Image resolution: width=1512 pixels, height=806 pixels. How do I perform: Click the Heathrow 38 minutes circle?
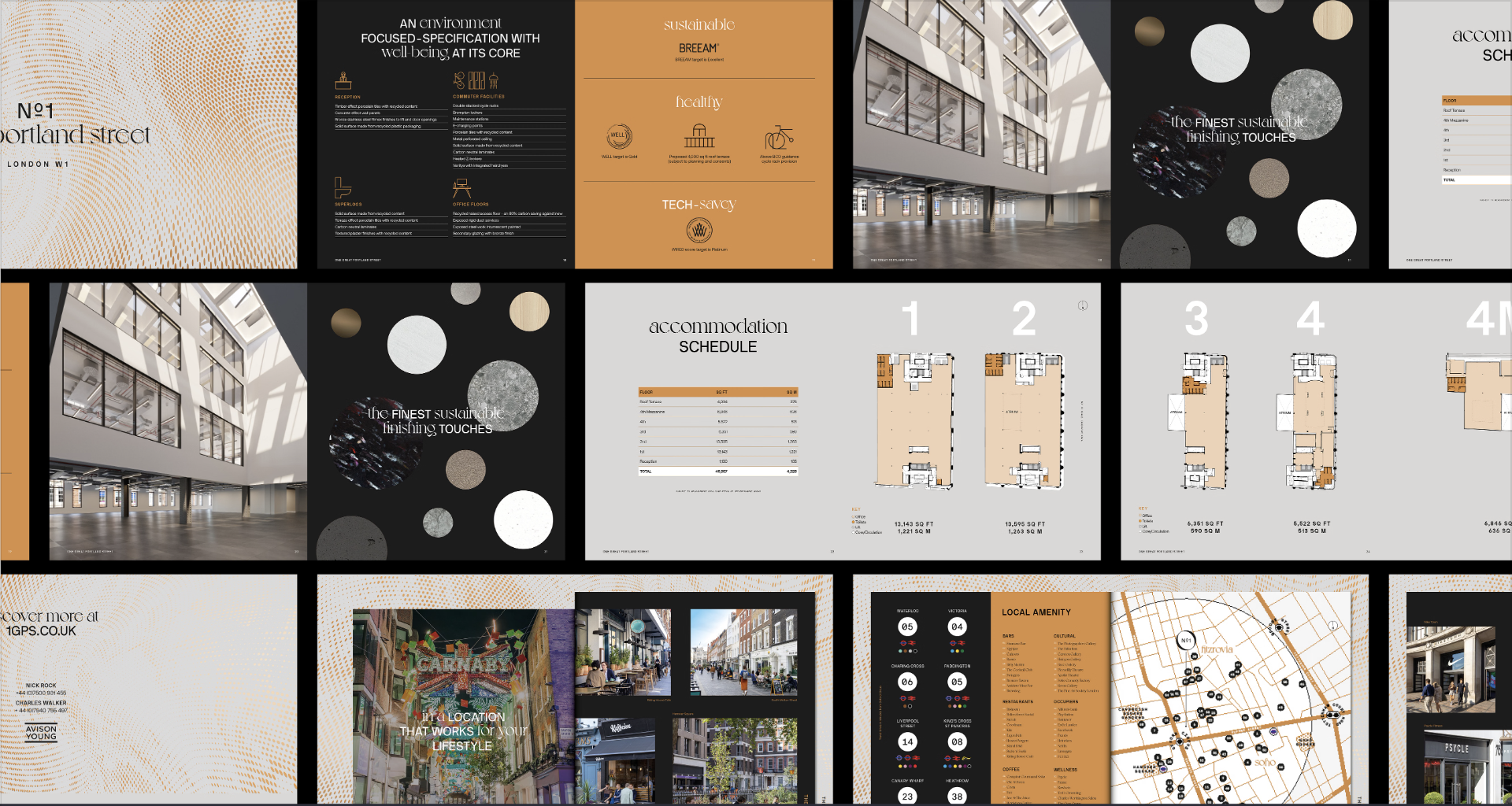point(958,797)
